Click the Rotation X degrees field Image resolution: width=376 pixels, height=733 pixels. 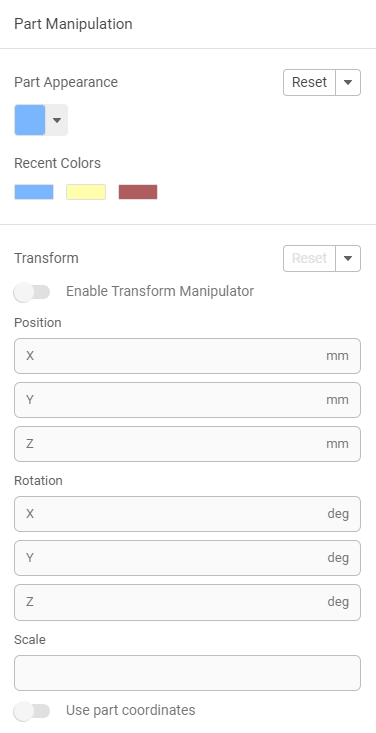(188, 514)
